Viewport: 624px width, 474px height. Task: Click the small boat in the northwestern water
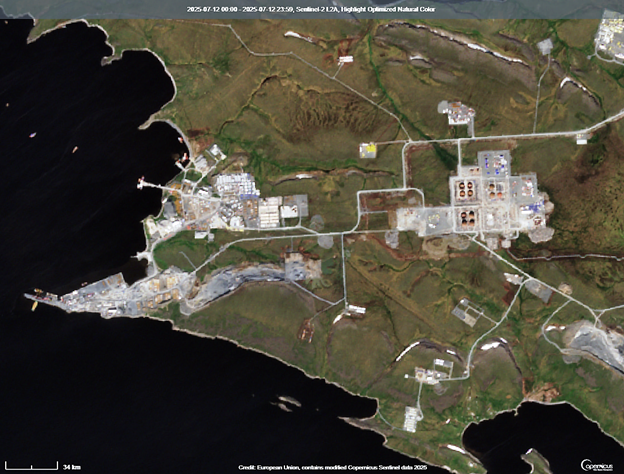pyautogui.click(x=33, y=134)
